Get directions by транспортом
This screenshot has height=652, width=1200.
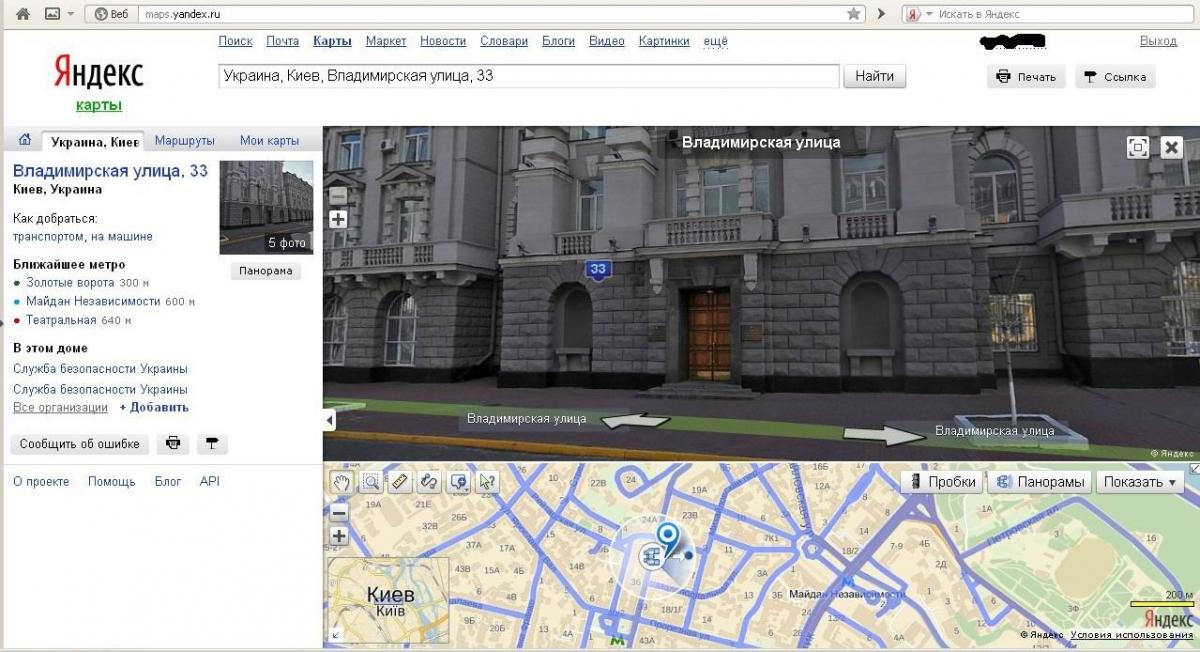pyautogui.click(x=48, y=237)
